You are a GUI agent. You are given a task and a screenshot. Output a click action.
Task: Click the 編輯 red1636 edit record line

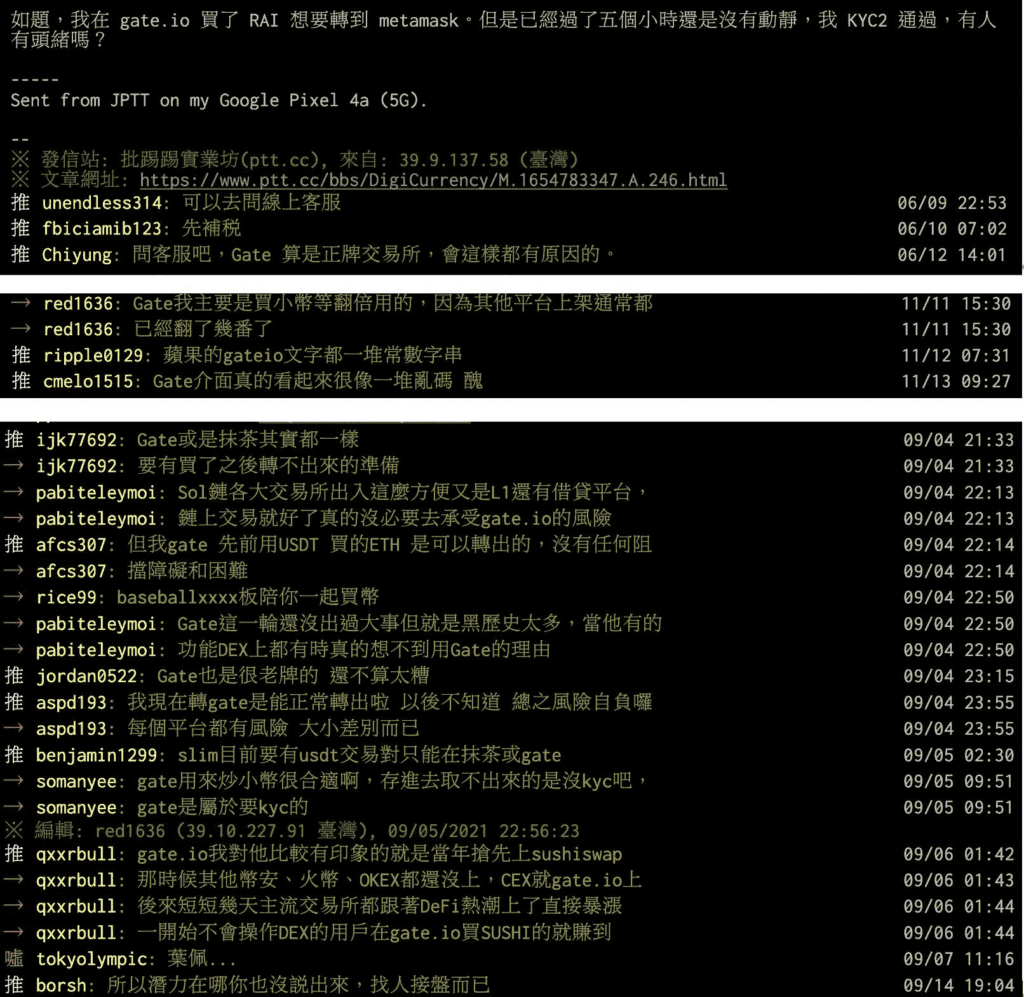click(x=292, y=831)
